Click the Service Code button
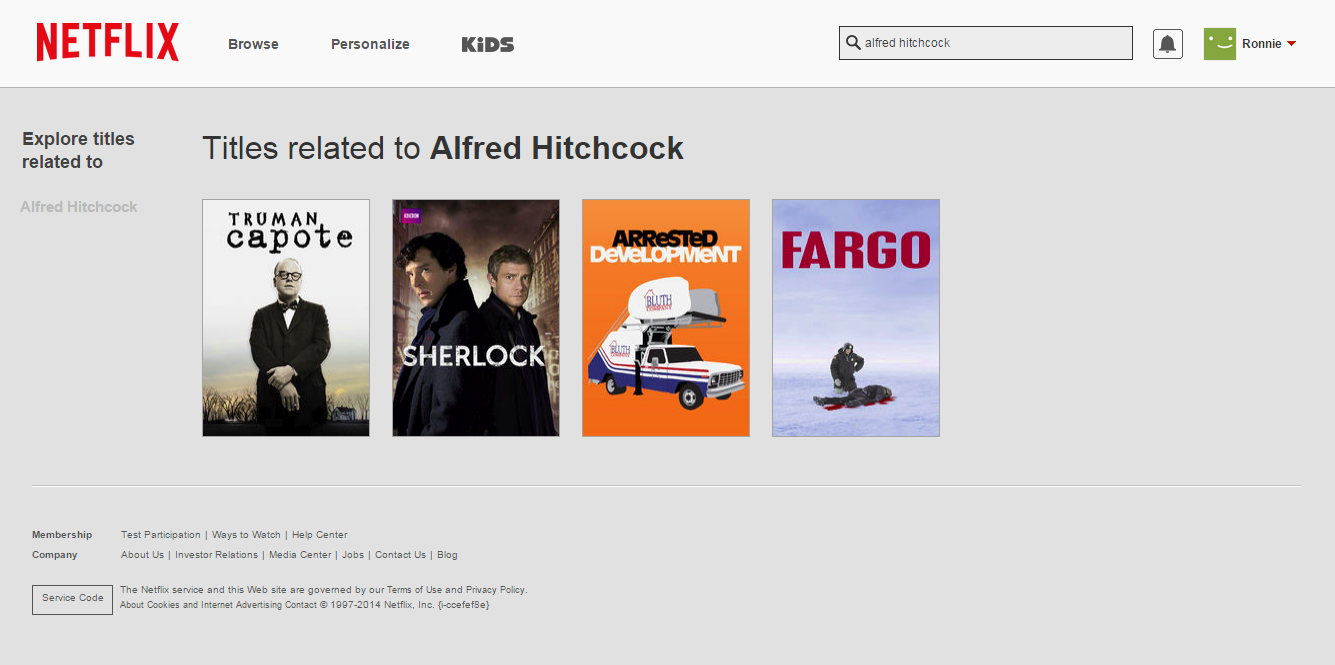The image size is (1335, 665). (72, 598)
